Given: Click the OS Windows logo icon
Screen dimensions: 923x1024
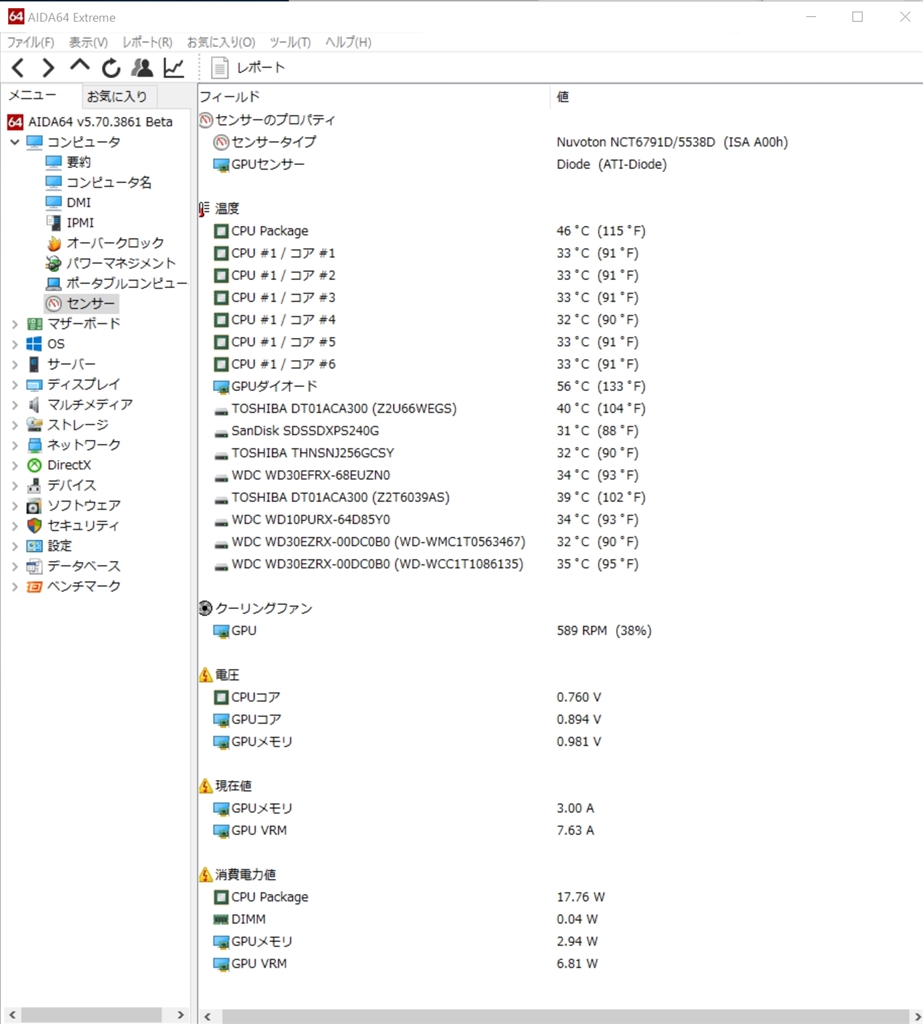Looking at the screenshot, I should 35,344.
